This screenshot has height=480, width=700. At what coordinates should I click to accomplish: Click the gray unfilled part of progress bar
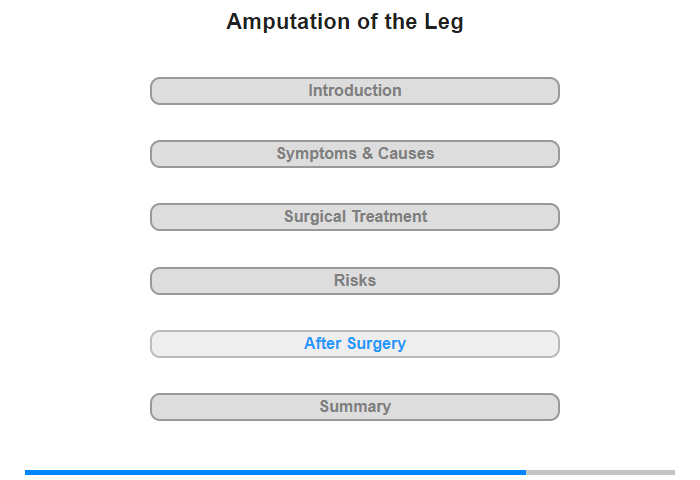pos(600,472)
